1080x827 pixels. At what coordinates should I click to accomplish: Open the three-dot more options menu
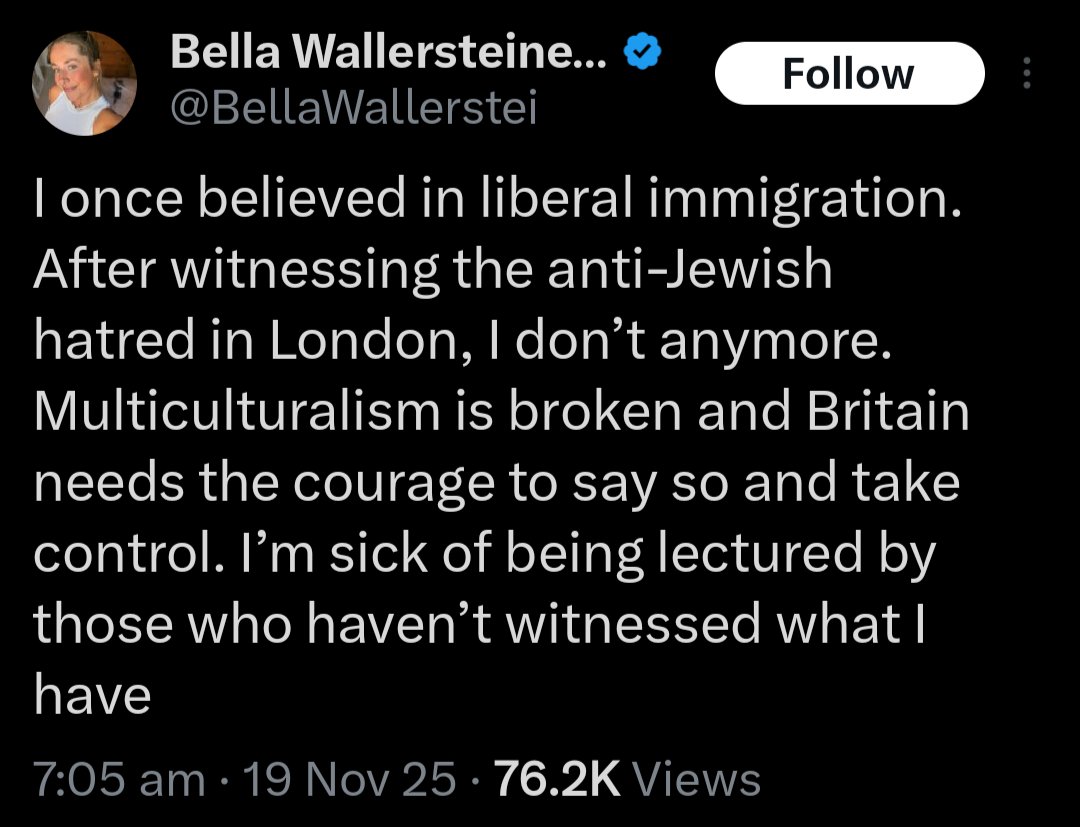pyautogui.click(x=1026, y=73)
